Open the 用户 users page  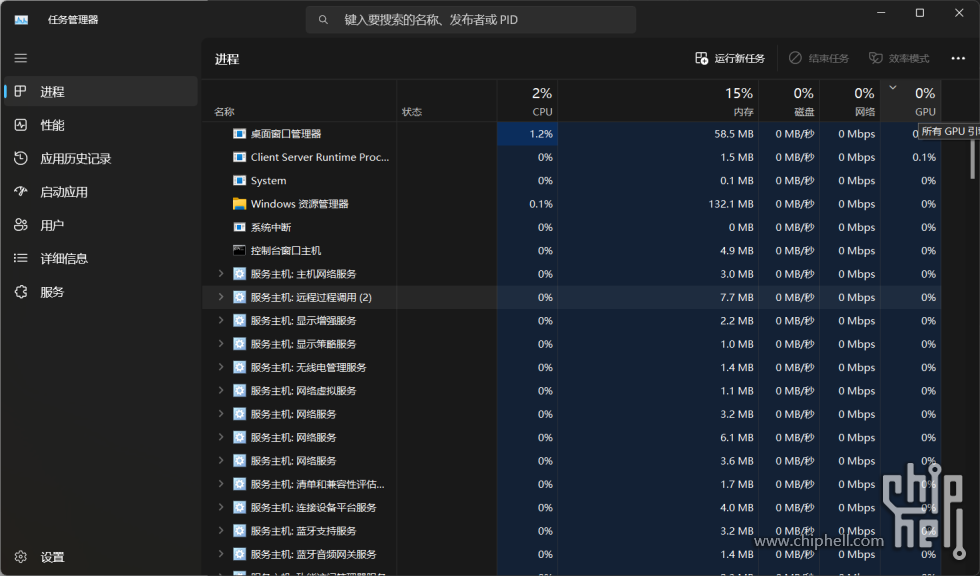[100, 225]
